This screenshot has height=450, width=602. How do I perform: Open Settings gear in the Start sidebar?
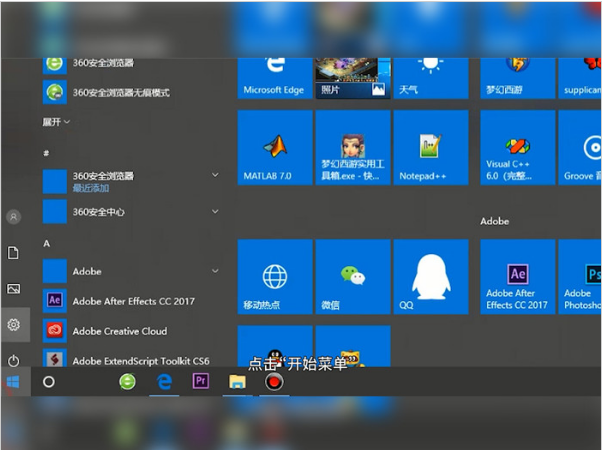click(x=14, y=324)
